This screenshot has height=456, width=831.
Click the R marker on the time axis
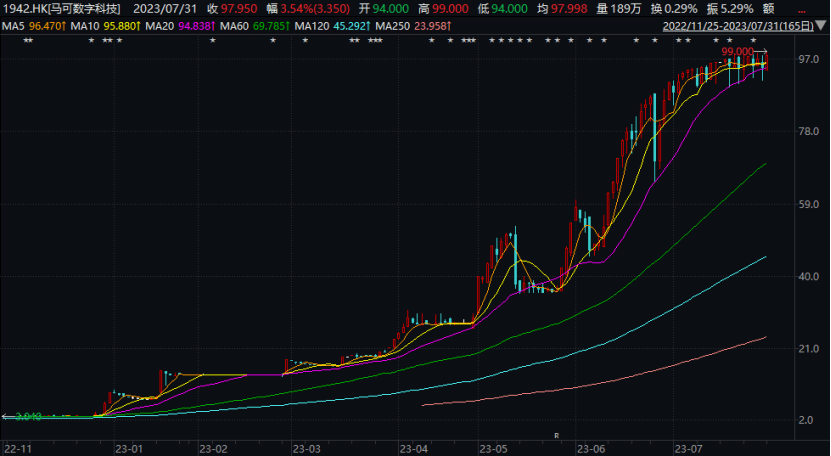pos(556,436)
